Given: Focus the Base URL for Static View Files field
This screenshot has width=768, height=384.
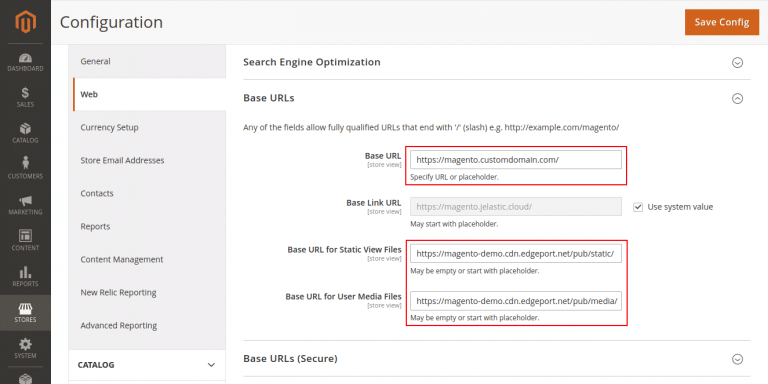Looking at the screenshot, I should (x=516, y=254).
